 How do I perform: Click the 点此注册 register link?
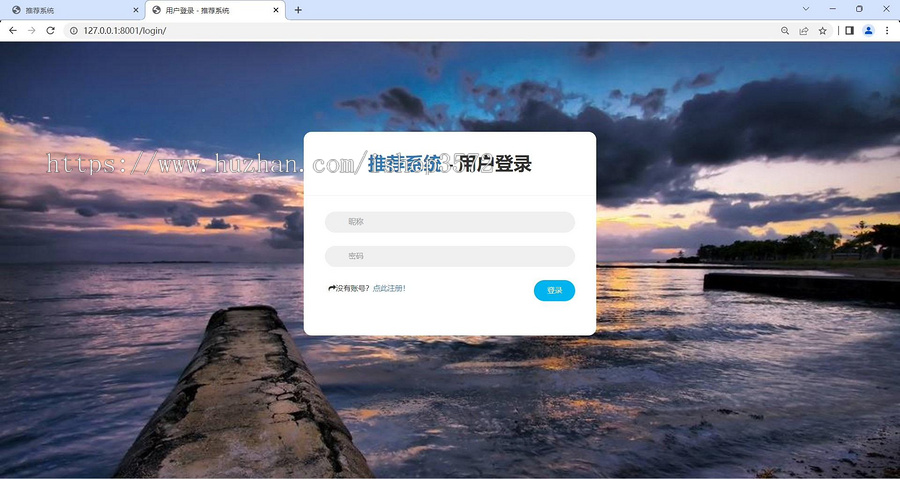pyautogui.click(x=389, y=289)
